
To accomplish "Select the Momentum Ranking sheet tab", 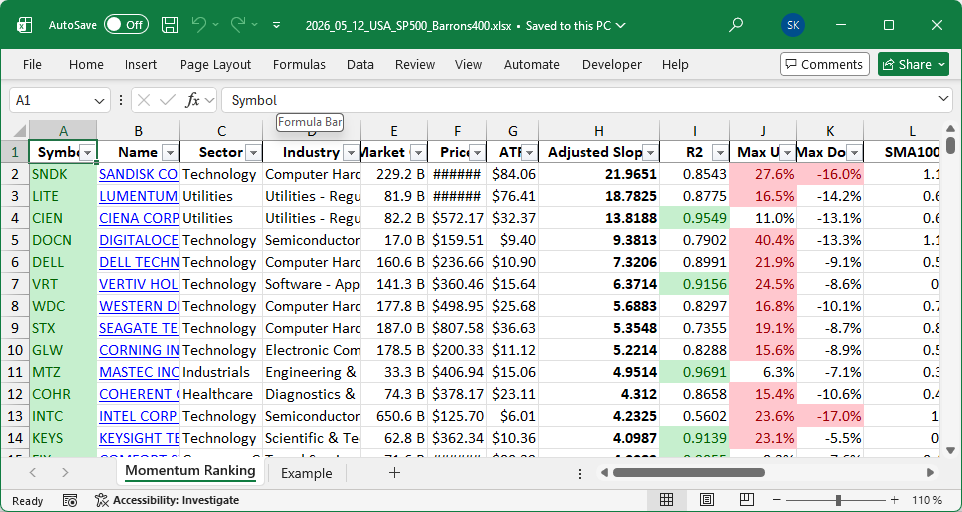I will point(190,471).
